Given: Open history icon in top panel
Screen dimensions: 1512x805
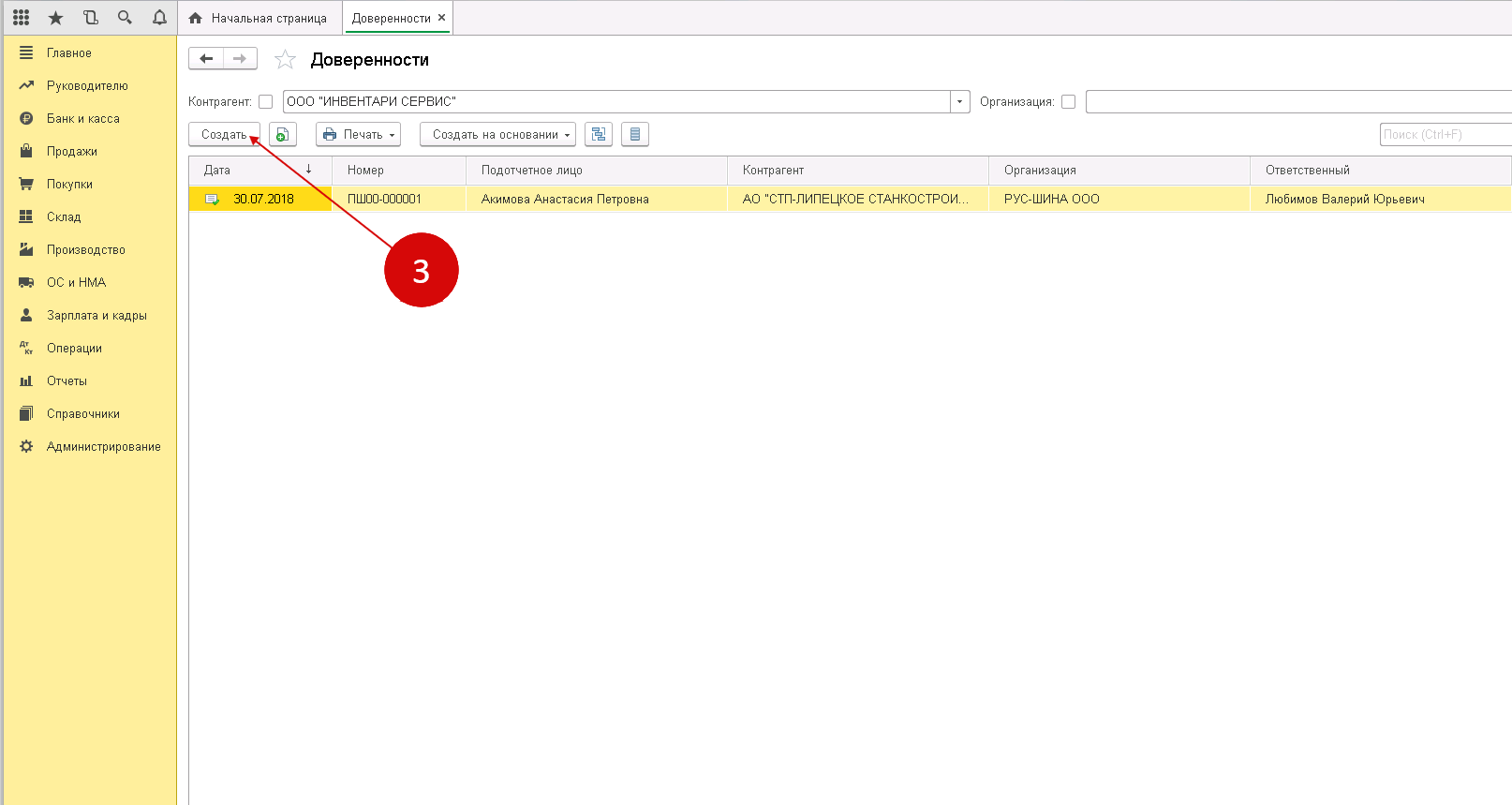Looking at the screenshot, I should click(91, 18).
